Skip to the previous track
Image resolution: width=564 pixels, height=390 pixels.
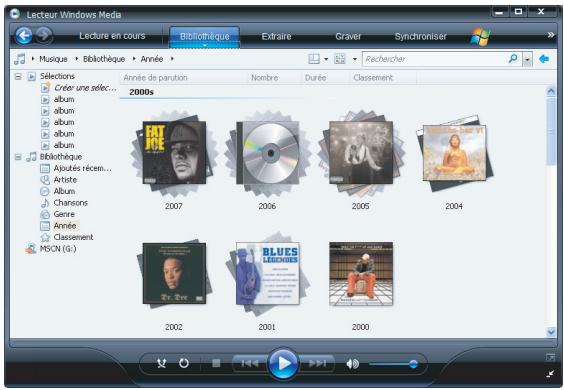(x=250, y=363)
